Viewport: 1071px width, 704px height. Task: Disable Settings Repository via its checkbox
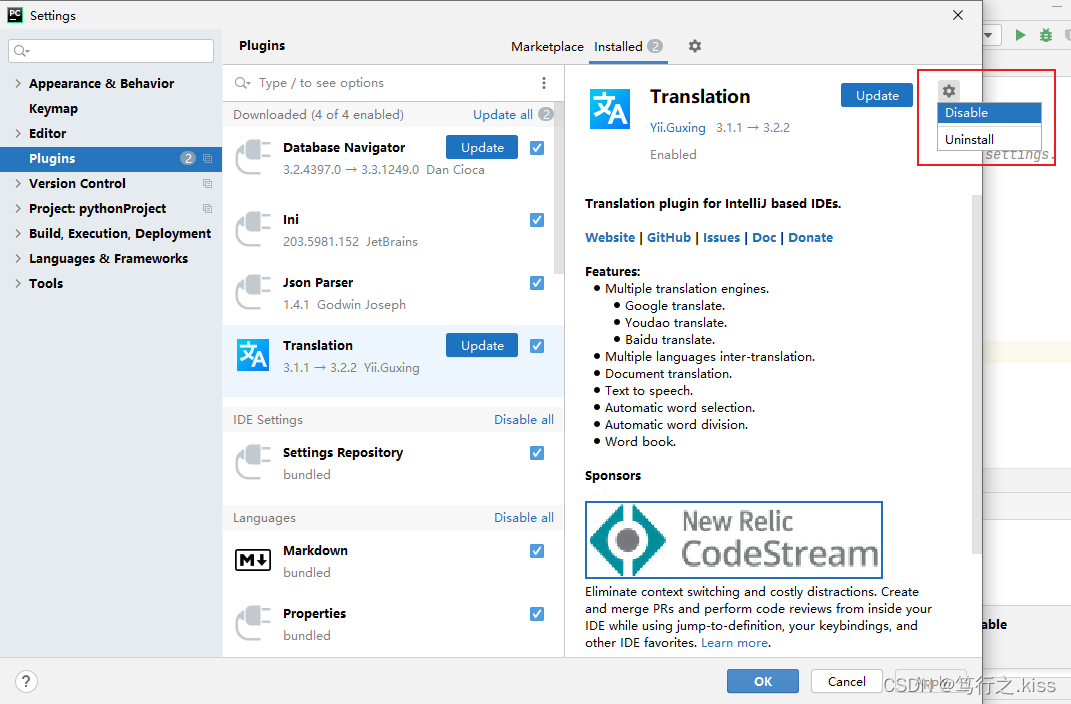[x=537, y=453]
